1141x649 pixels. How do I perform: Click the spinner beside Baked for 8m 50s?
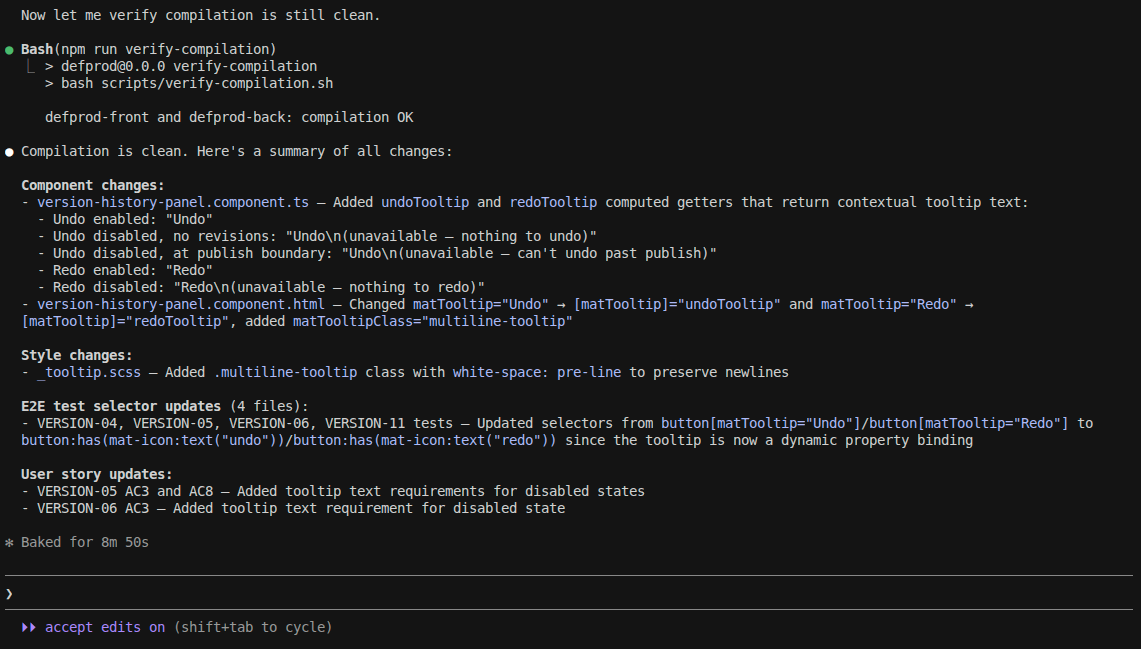9,541
